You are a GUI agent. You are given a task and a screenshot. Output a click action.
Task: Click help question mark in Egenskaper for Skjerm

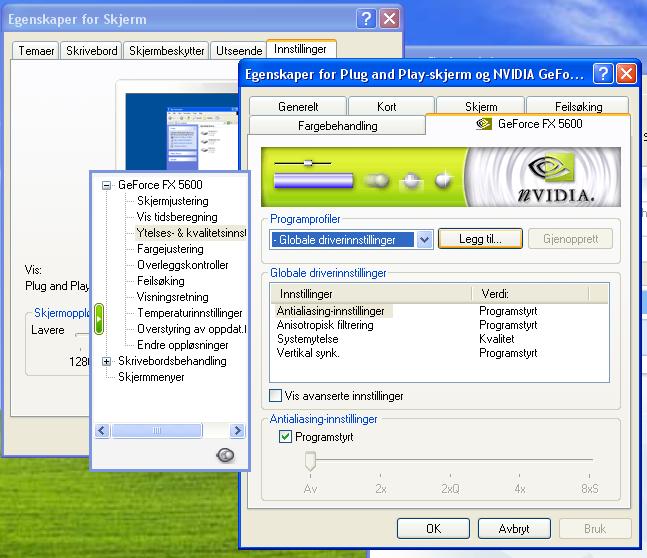pos(366,19)
